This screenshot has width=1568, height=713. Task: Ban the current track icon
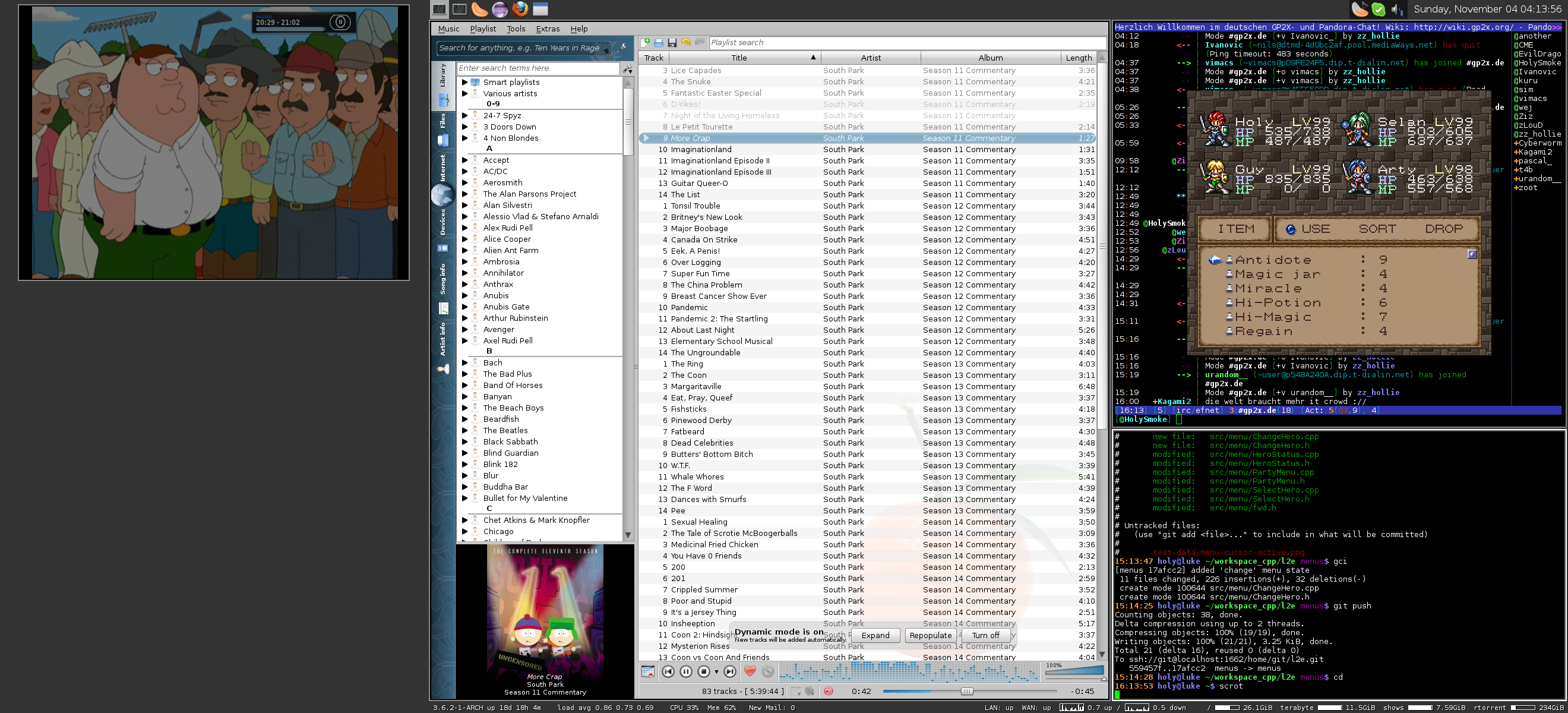768,671
